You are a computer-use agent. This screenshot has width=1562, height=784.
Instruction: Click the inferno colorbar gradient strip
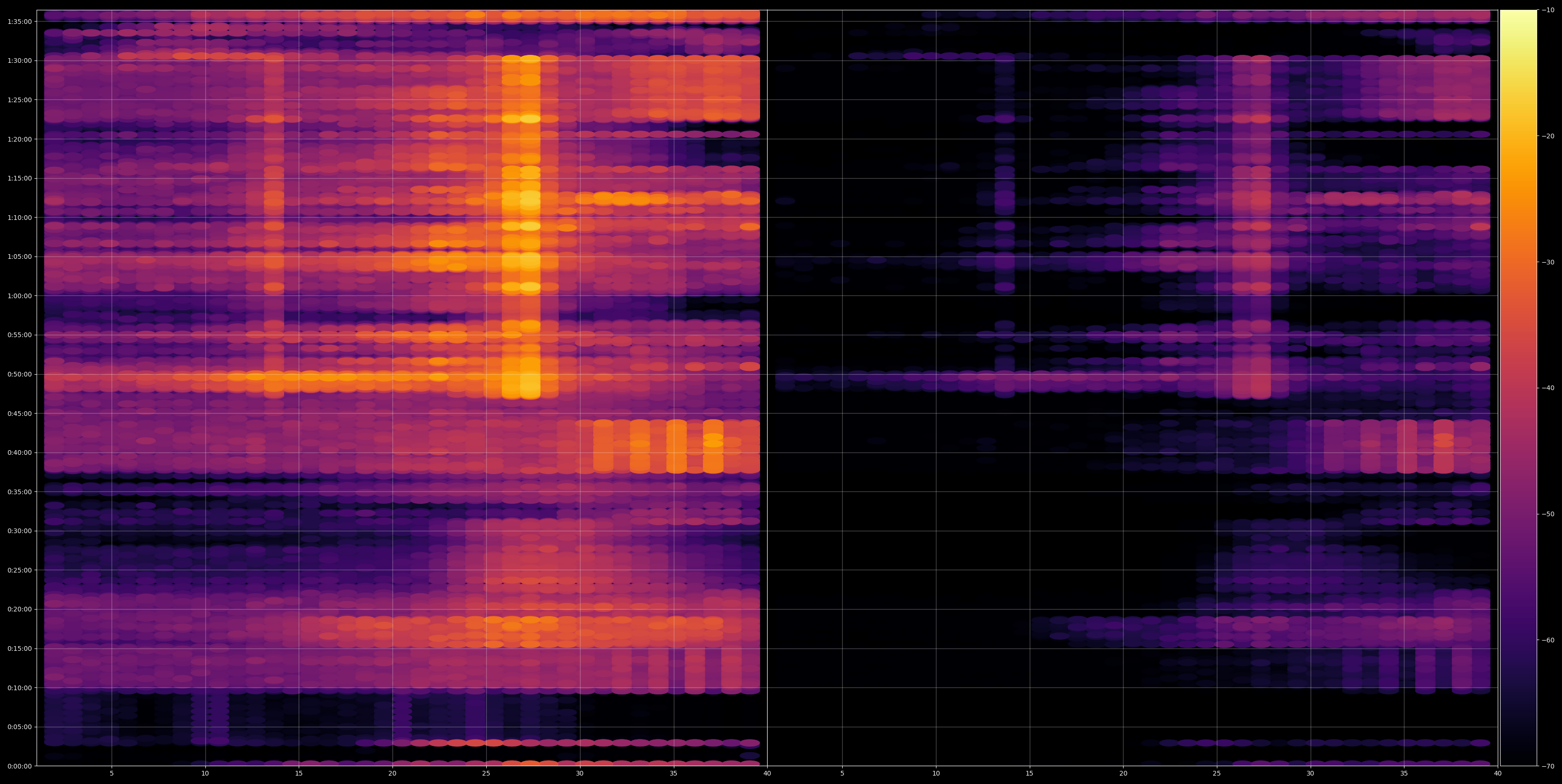coord(1518,388)
